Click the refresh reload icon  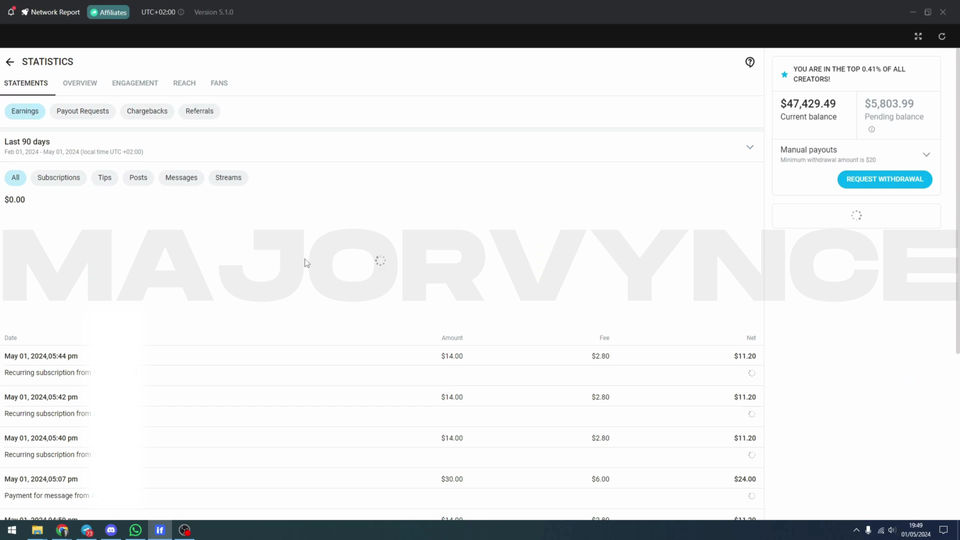(942, 36)
